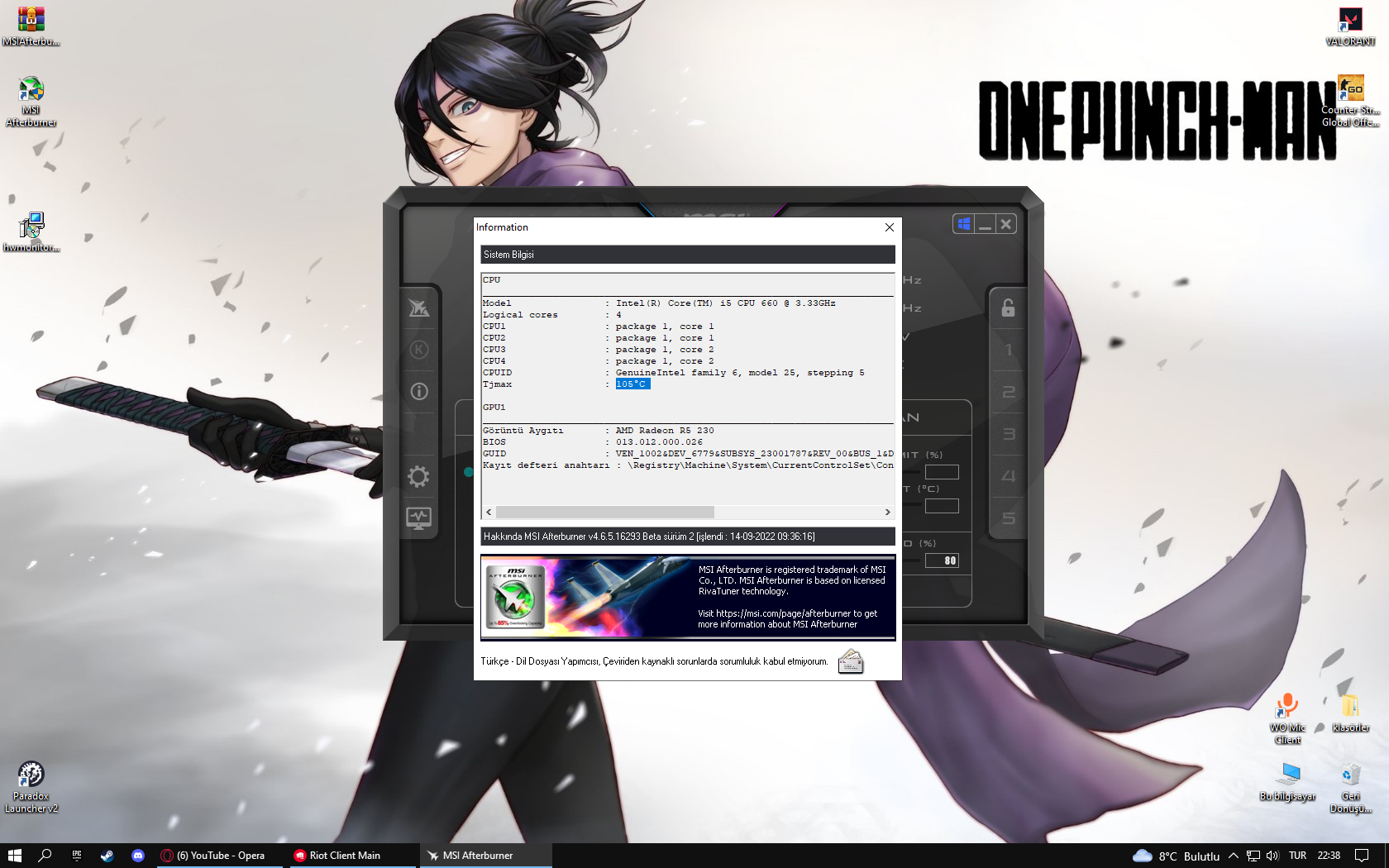The width and height of the screenshot is (1389, 868).
Task: Open the Afterburner hardware monitor icon
Action: 418,518
